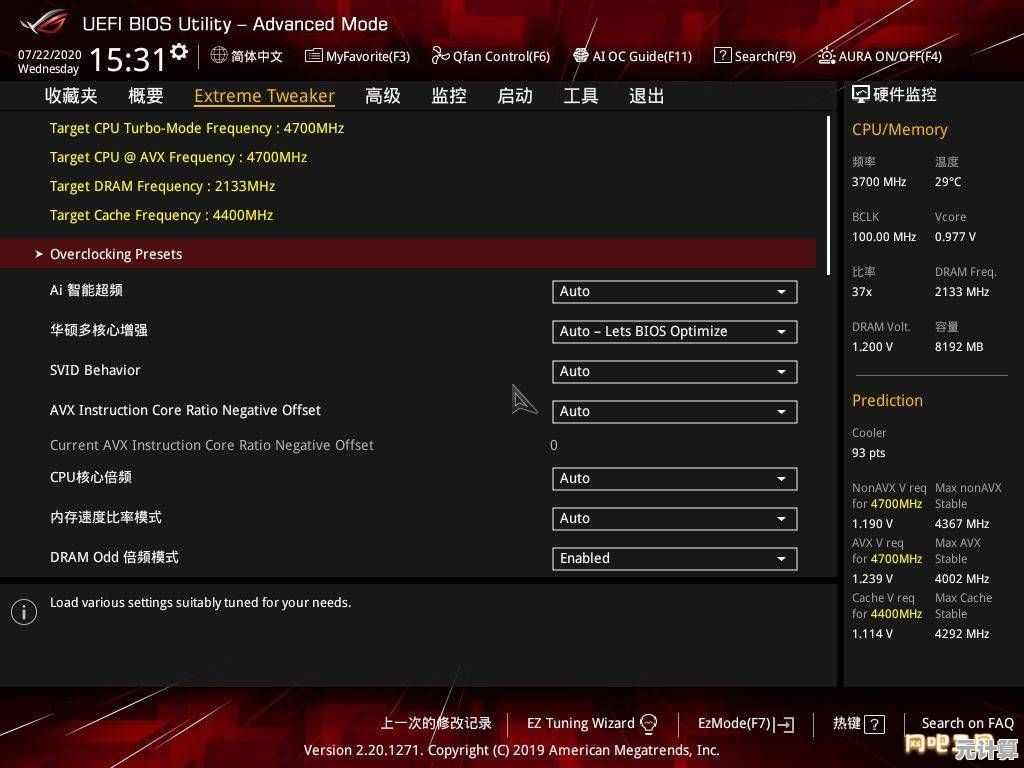Open Qfan Control fan icon
Screen dimensions: 1024x768
coord(440,56)
